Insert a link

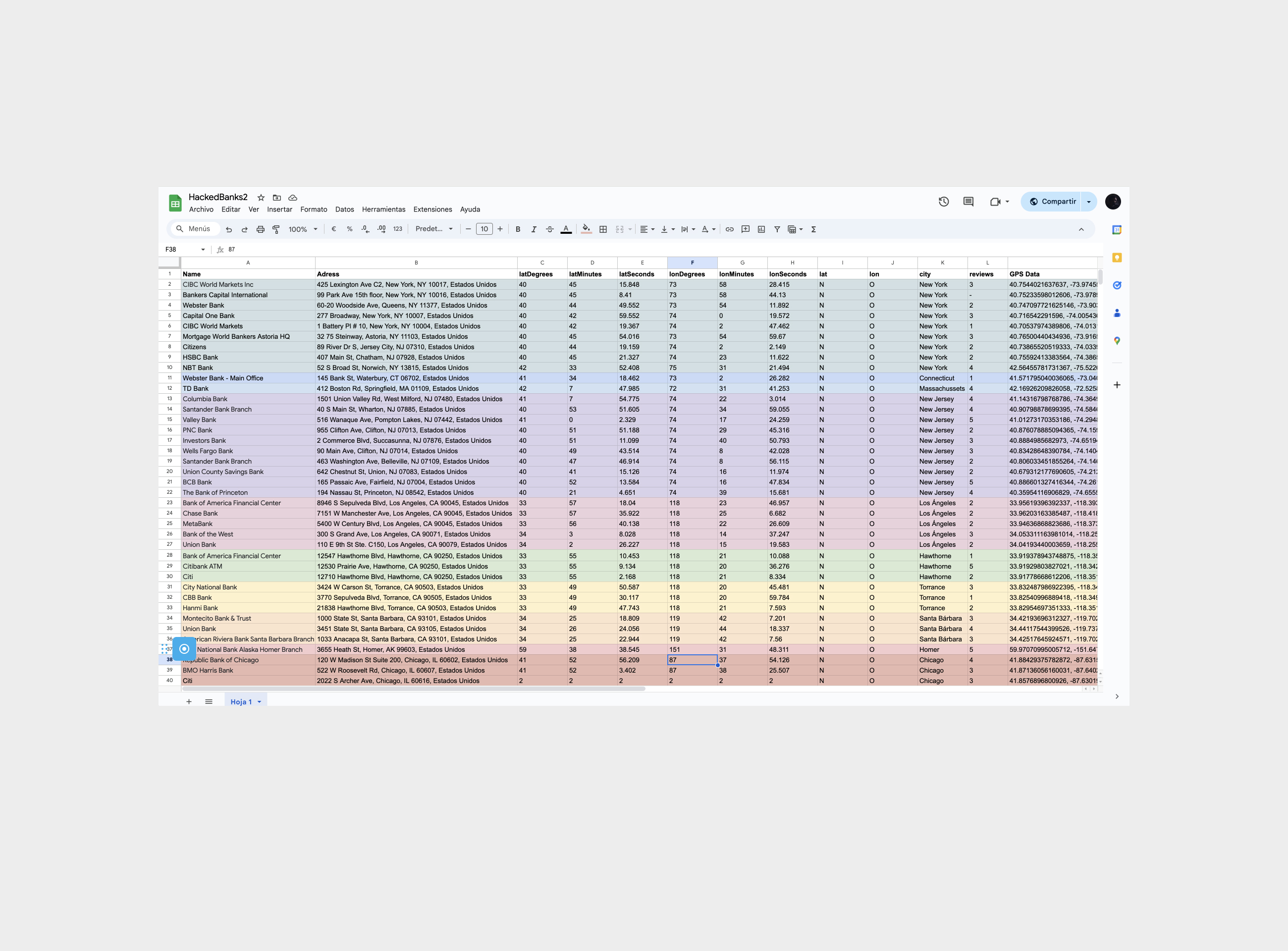pos(730,229)
